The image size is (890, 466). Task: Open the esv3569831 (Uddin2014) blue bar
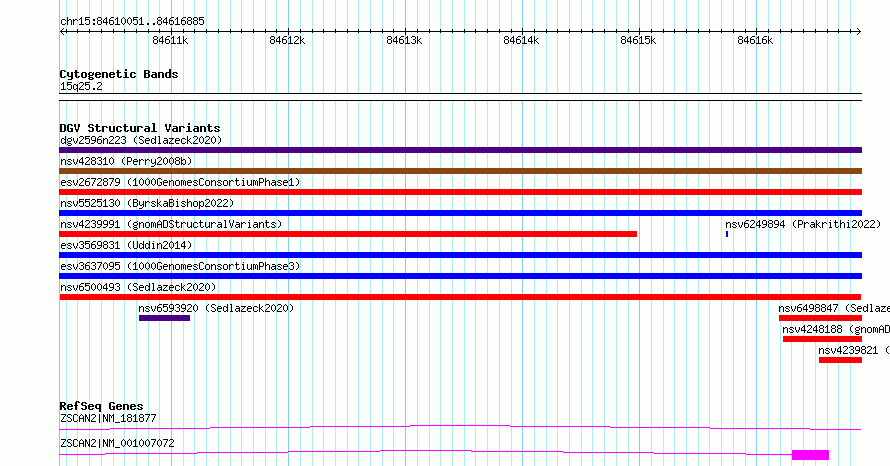click(x=460, y=255)
